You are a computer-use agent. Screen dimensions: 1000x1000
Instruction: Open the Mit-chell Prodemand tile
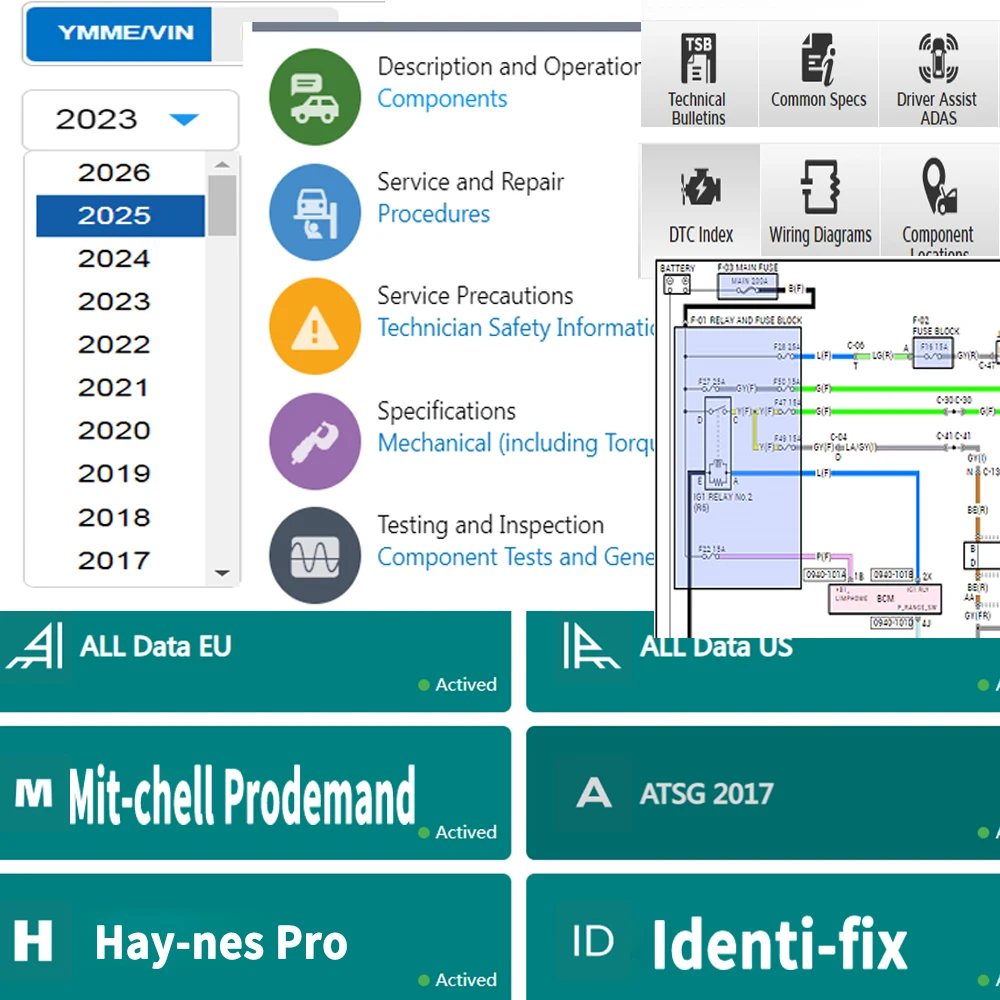coord(255,793)
